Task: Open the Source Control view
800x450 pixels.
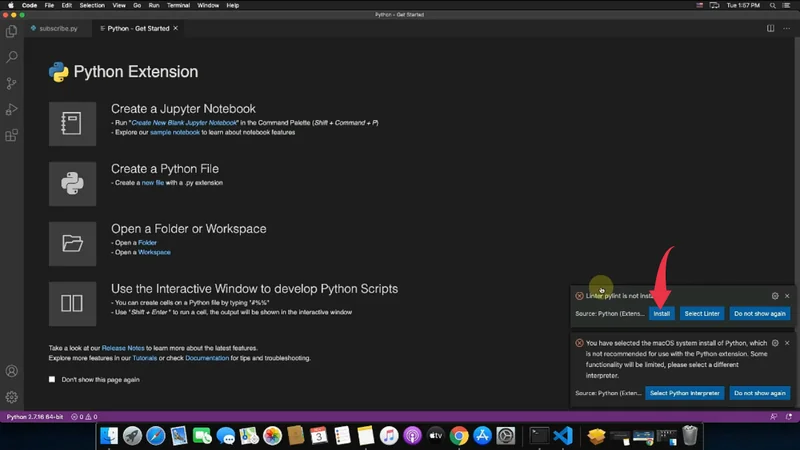Action: pyautogui.click(x=12, y=84)
